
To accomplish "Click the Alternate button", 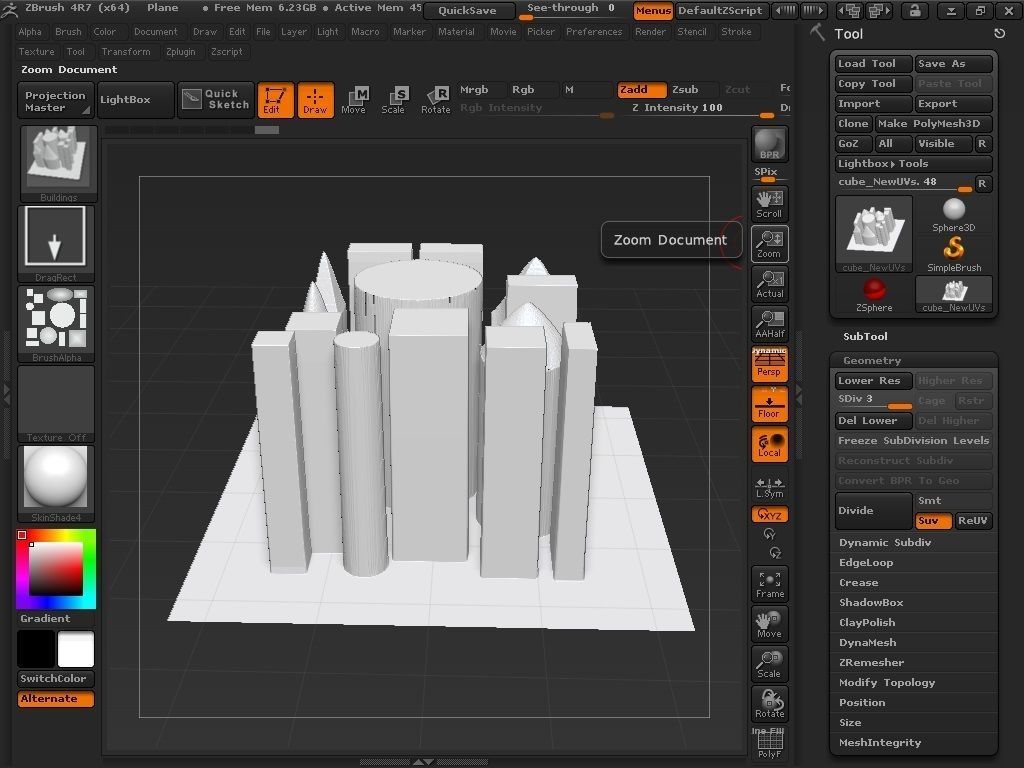I will pyautogui.click(x=56, y=699).
